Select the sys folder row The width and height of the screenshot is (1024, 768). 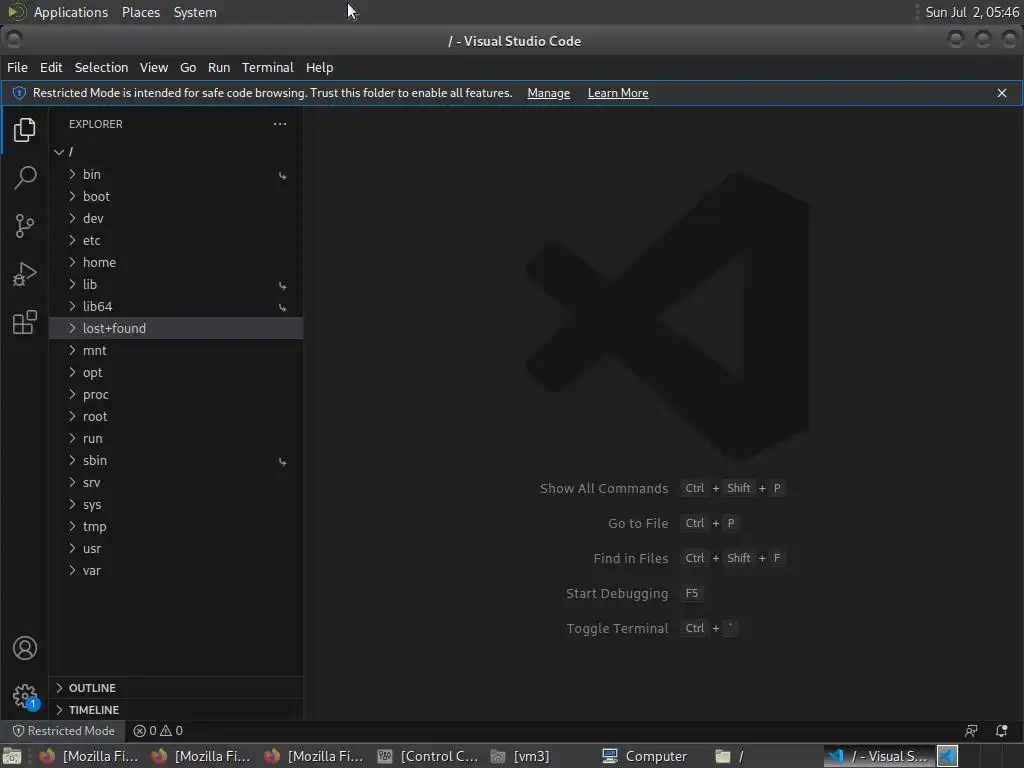tap(176, 504)
